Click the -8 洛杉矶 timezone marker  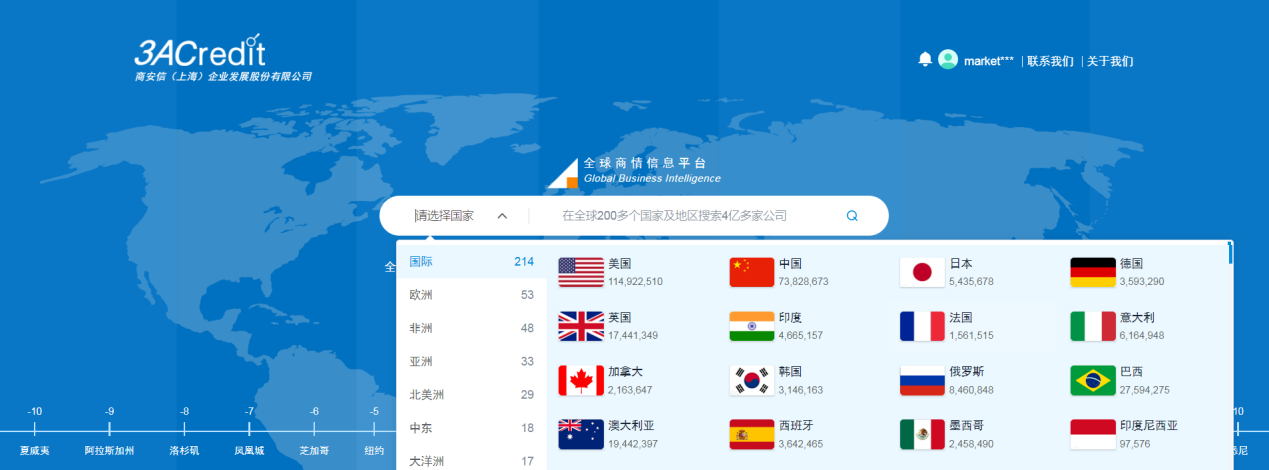click(x=184, y=430)
